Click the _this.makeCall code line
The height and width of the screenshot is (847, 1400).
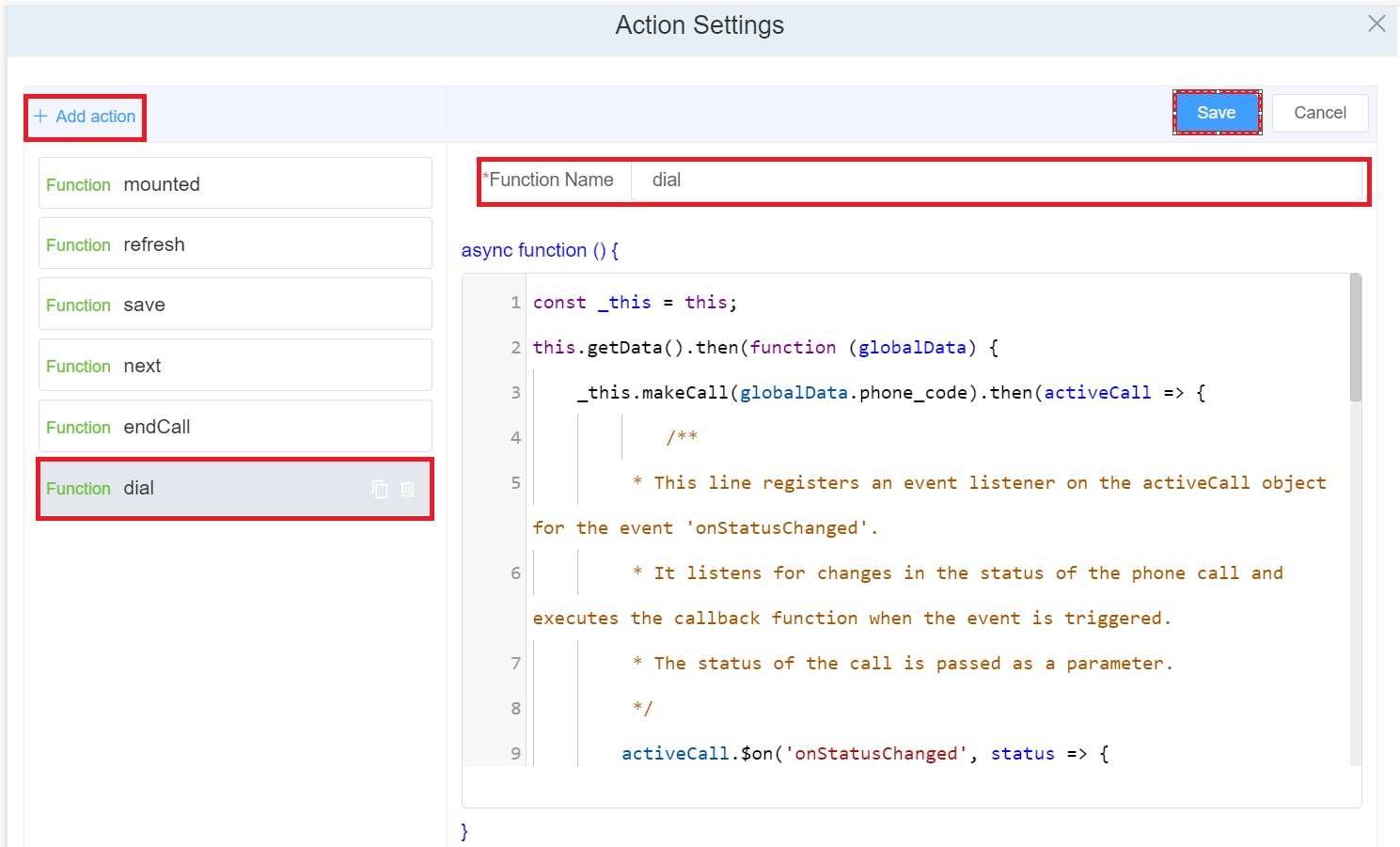(889, 393)
